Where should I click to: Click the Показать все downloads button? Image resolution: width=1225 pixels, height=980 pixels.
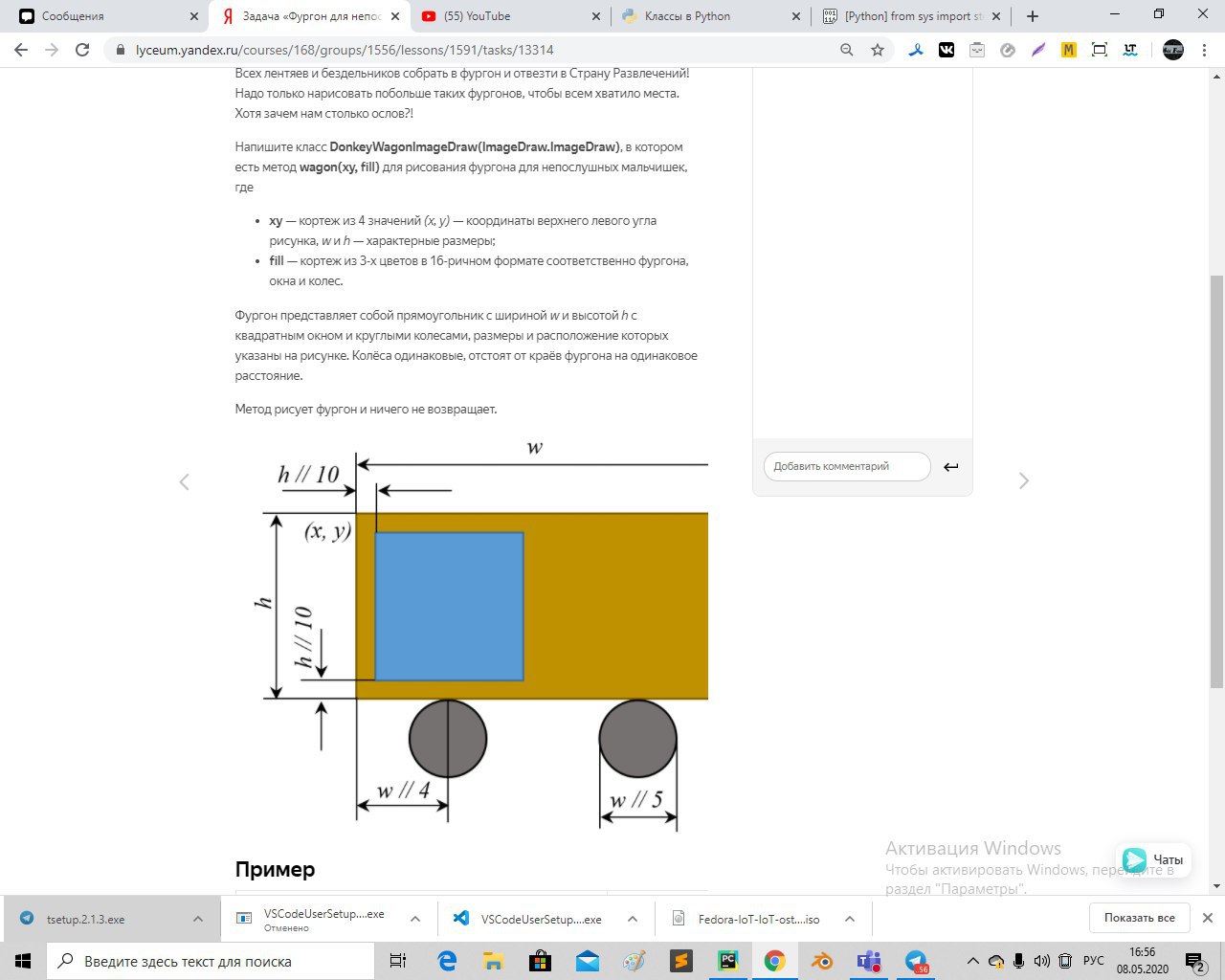[x=1139, y=918]
